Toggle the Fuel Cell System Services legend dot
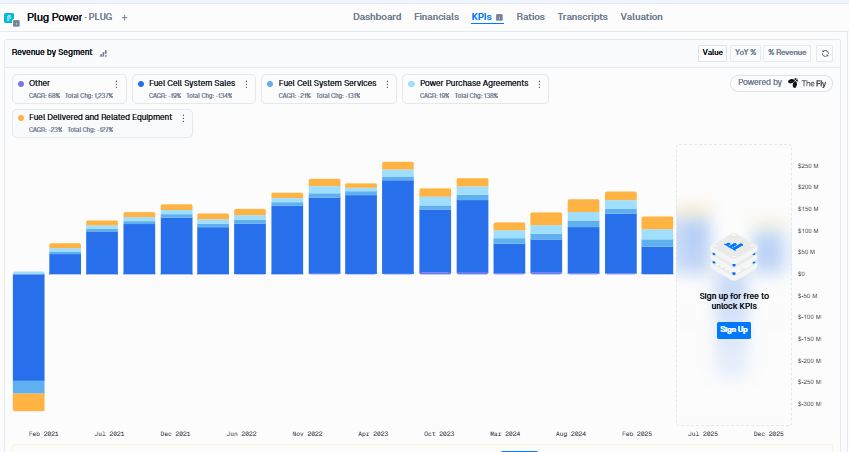Screen dimensions: 849x452 click(270, 84)
